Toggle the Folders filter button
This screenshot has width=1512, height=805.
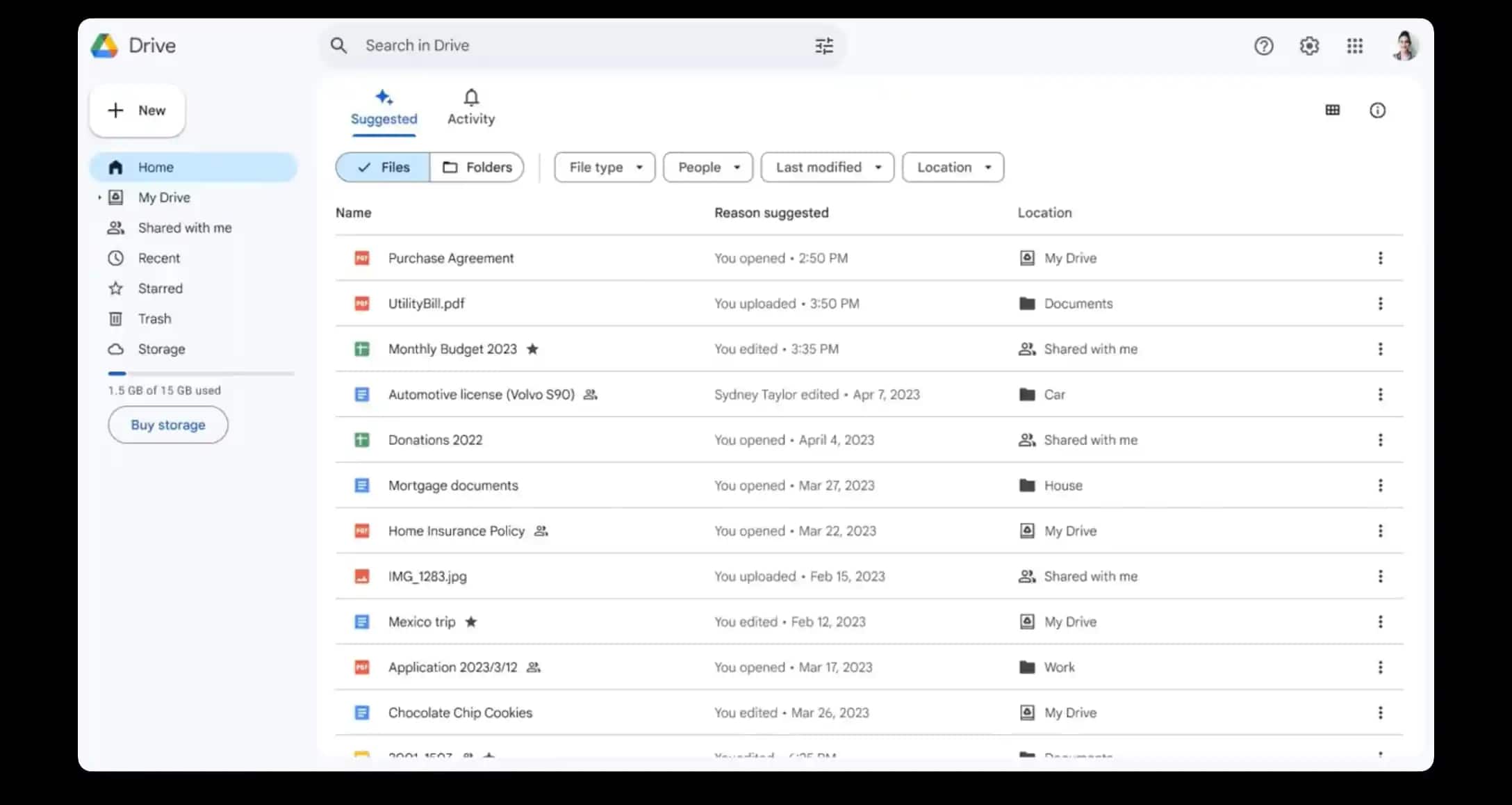[477, 167]
